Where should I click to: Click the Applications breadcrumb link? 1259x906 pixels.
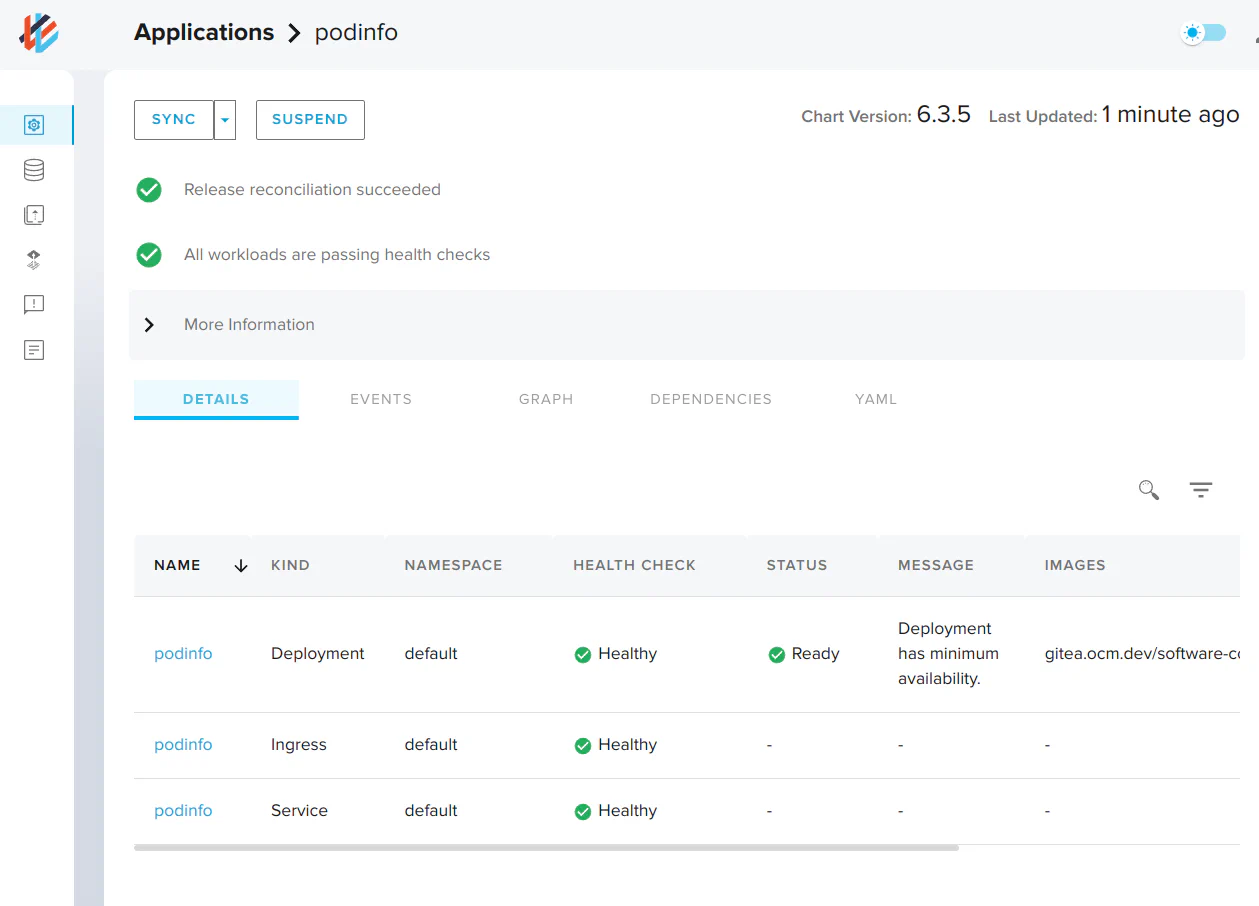(x=204, y=32)
